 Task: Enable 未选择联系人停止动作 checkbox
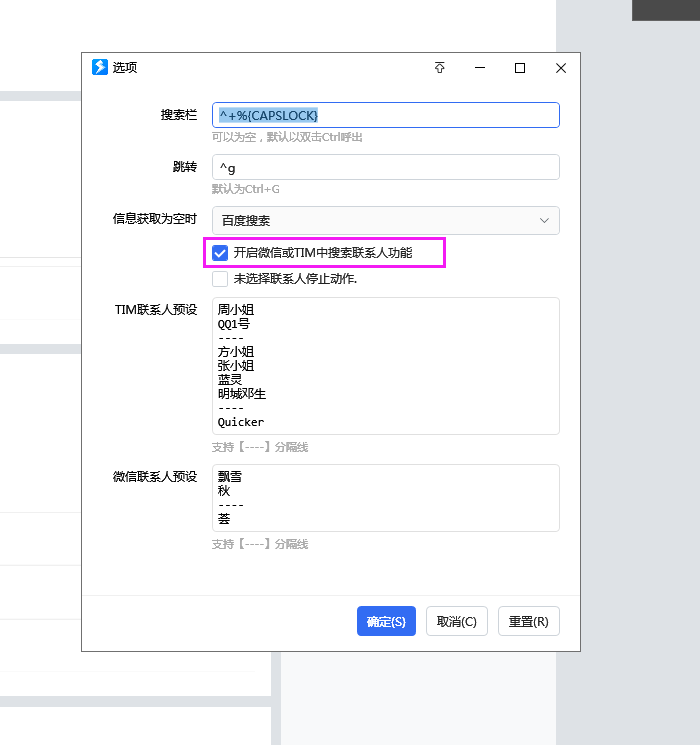pos(220,279)
